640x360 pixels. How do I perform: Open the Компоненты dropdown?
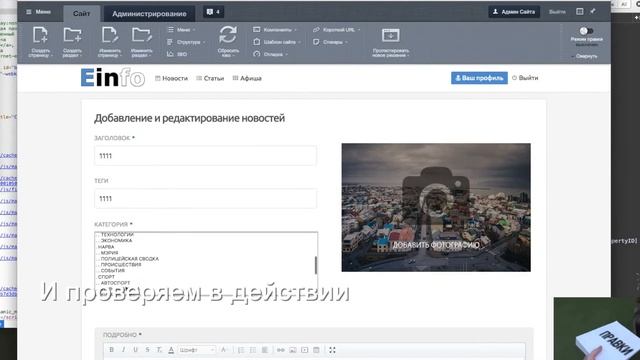(275, 30)
